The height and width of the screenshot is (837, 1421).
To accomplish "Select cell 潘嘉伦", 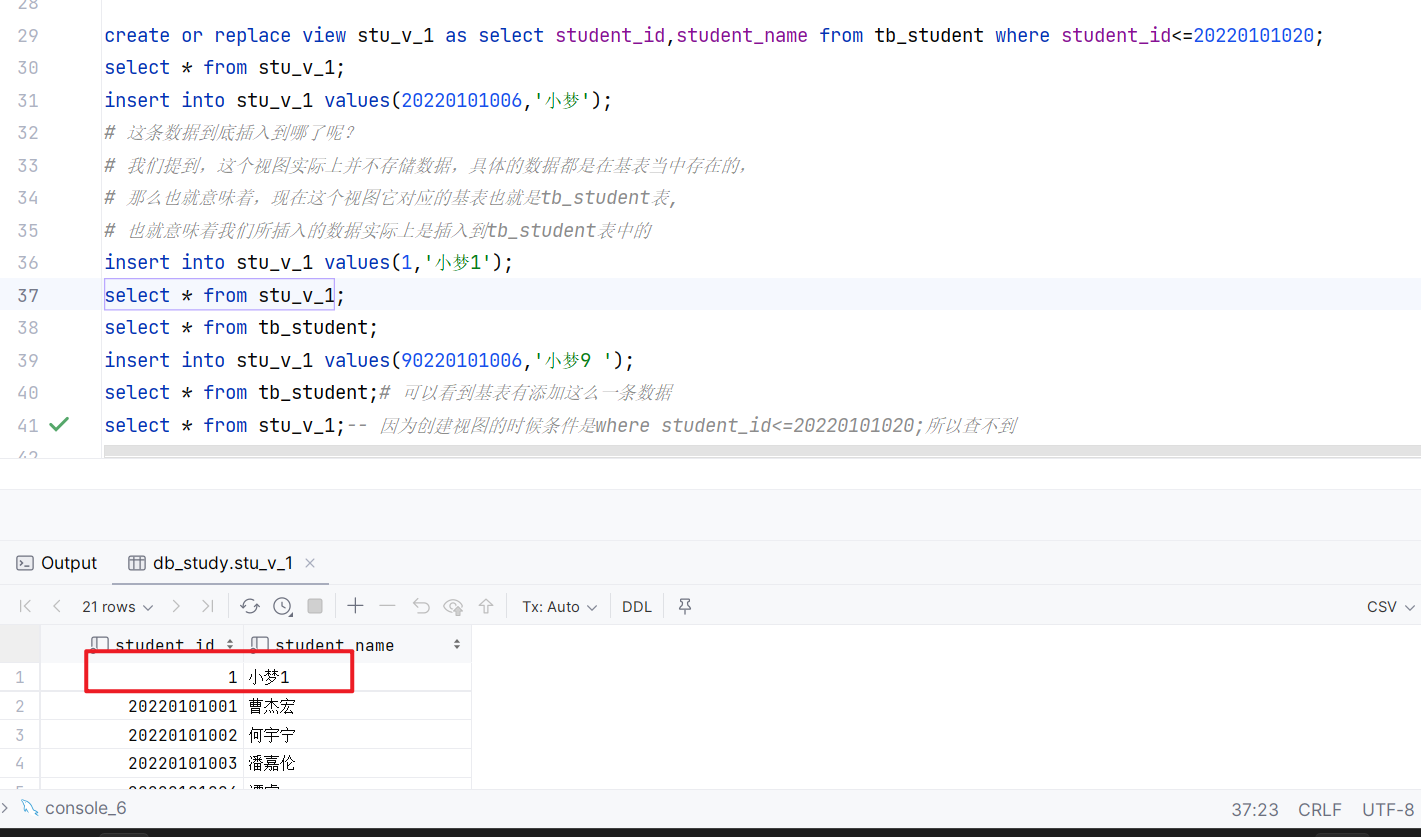I will click(357, 763).
